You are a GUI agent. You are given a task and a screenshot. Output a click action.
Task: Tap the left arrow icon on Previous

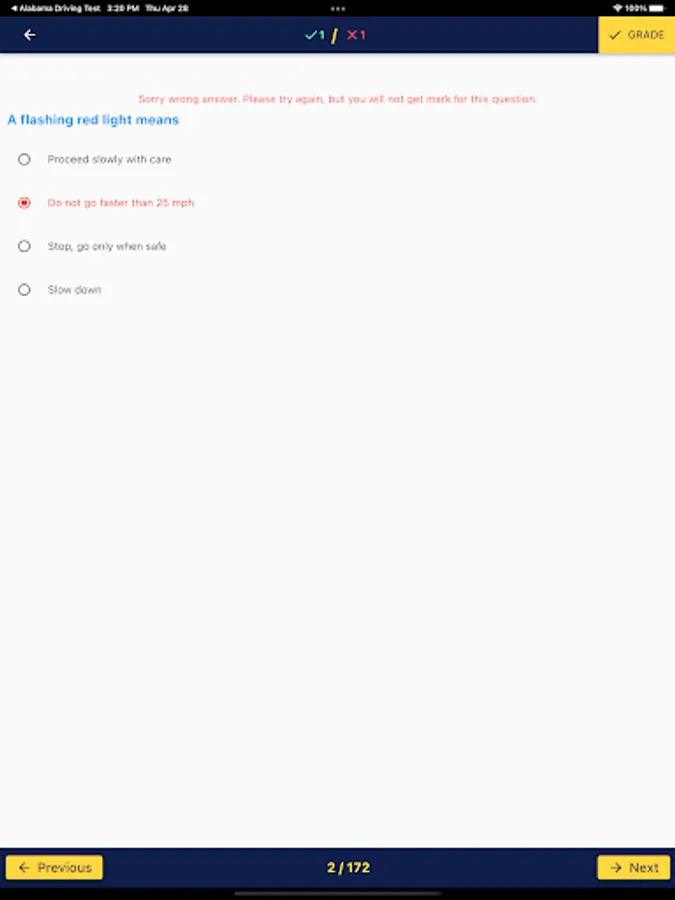[x=24, y=867]
